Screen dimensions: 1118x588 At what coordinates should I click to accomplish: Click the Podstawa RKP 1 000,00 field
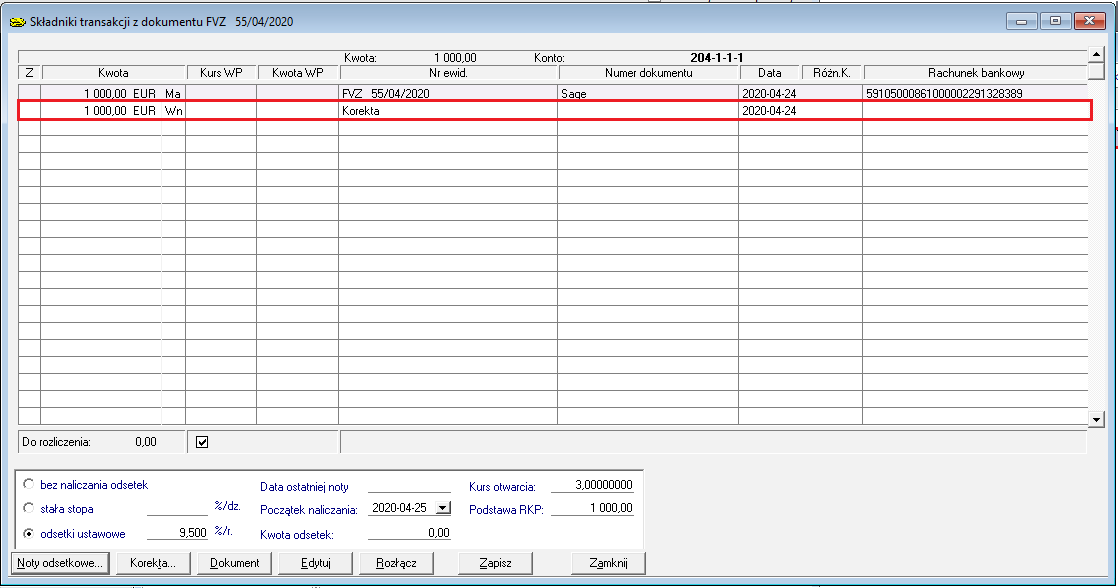593,508
